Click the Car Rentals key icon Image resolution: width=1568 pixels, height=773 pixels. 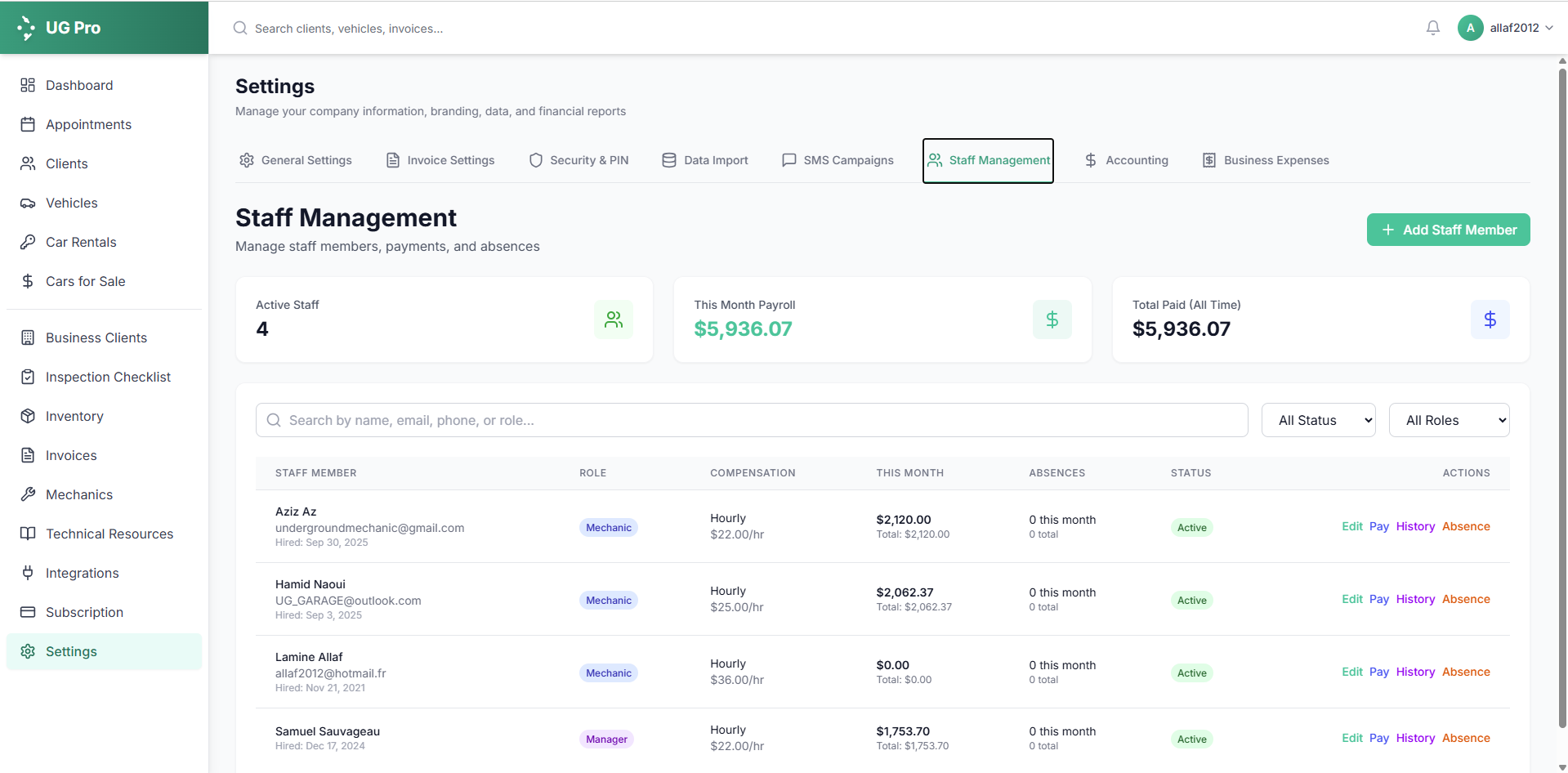click(x=28, y=243)
